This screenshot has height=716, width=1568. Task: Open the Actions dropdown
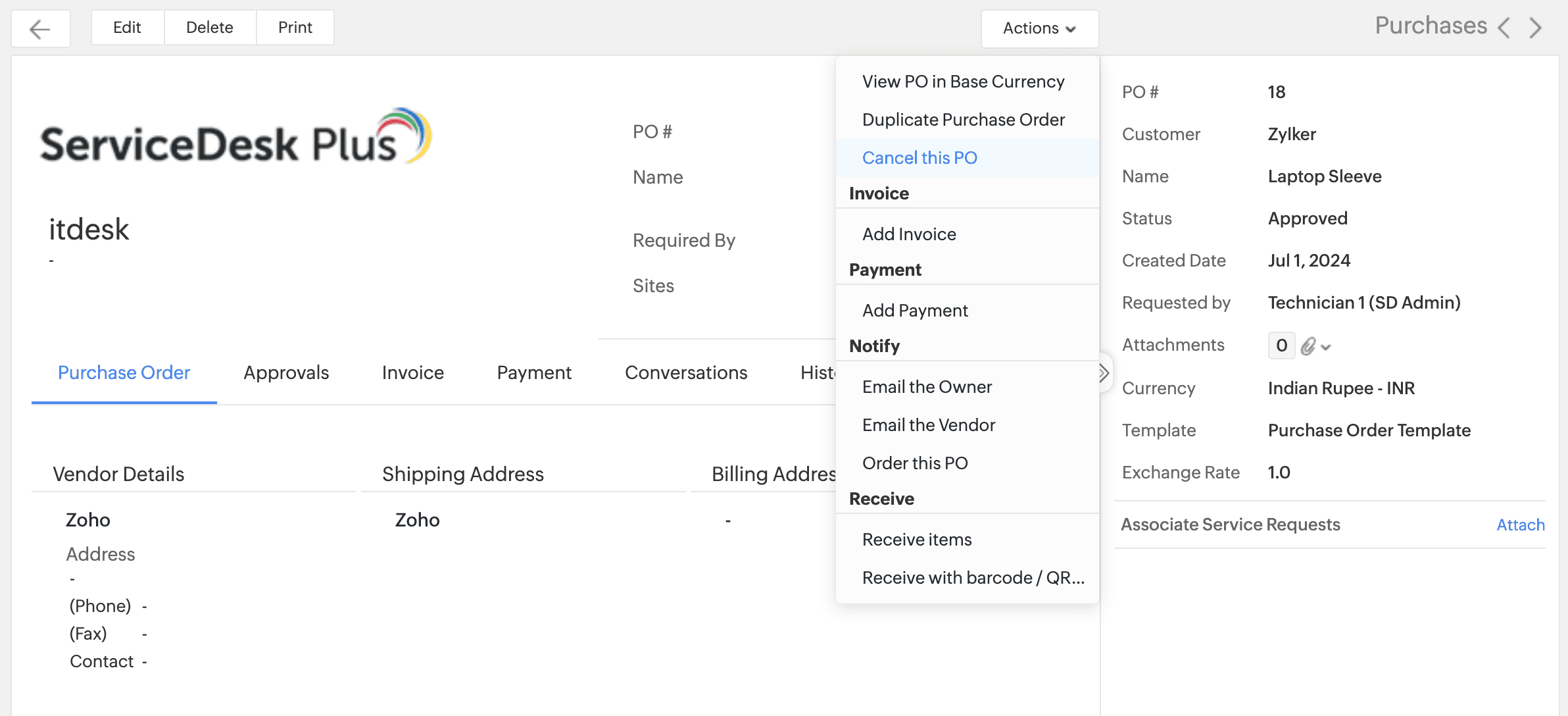coord(1039,28)
